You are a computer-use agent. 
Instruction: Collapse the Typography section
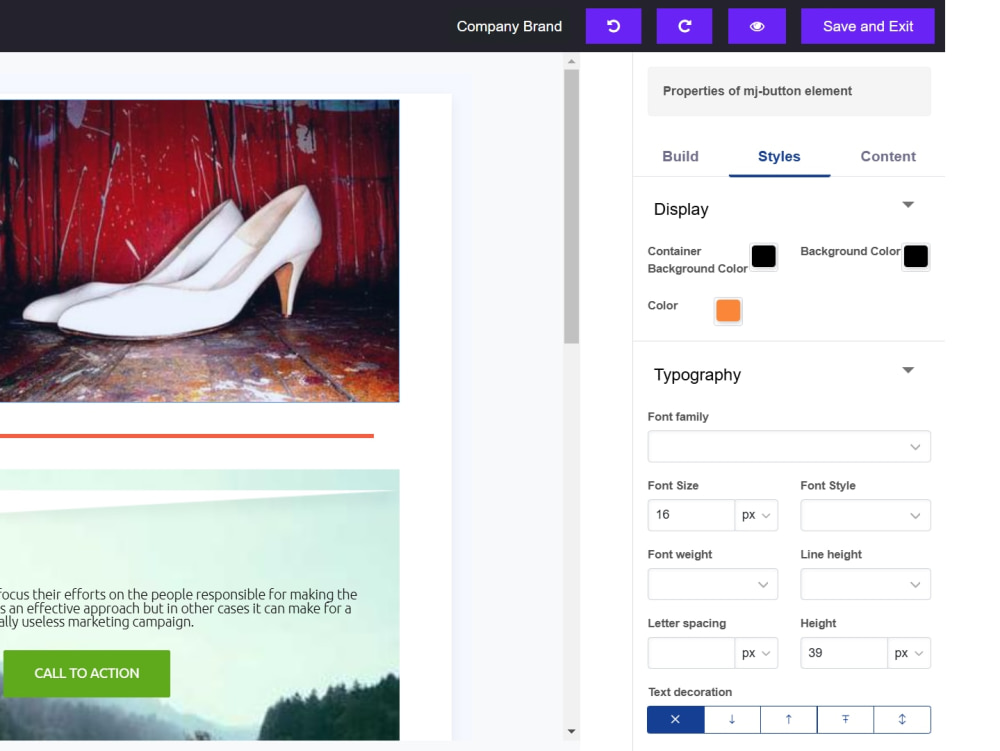coord(908,370)
